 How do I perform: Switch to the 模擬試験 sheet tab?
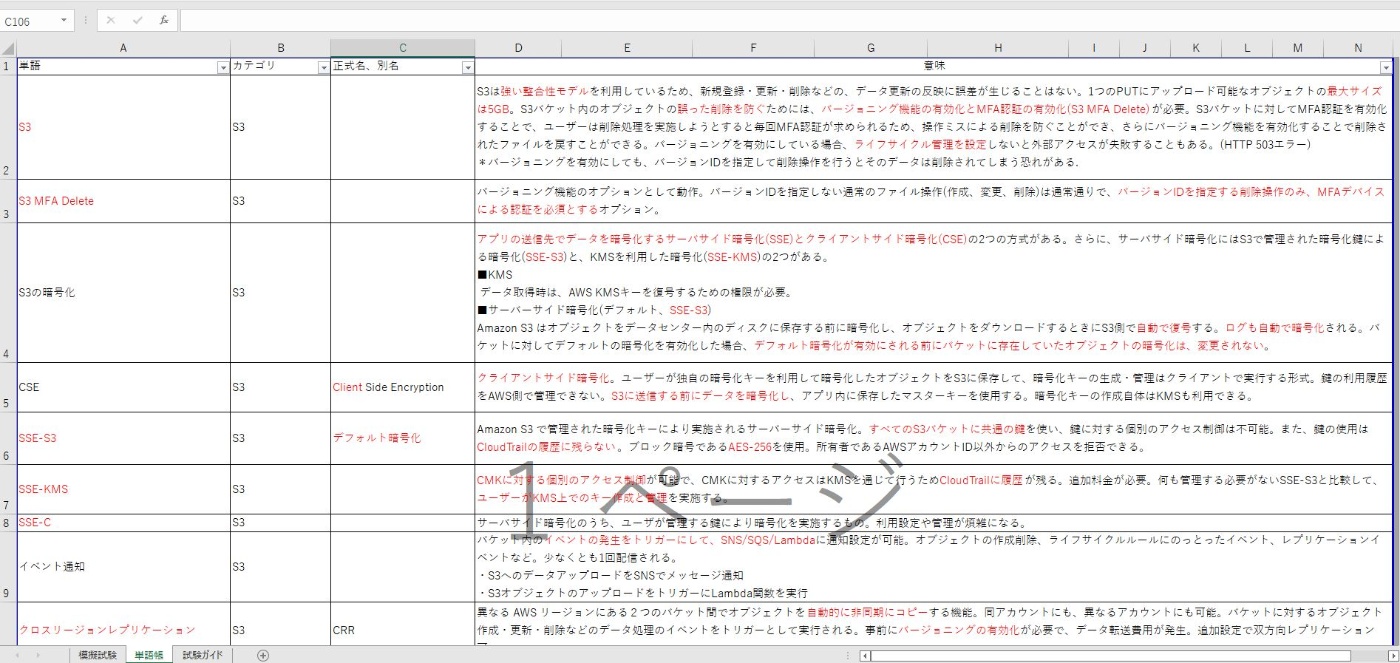(98, 656)
